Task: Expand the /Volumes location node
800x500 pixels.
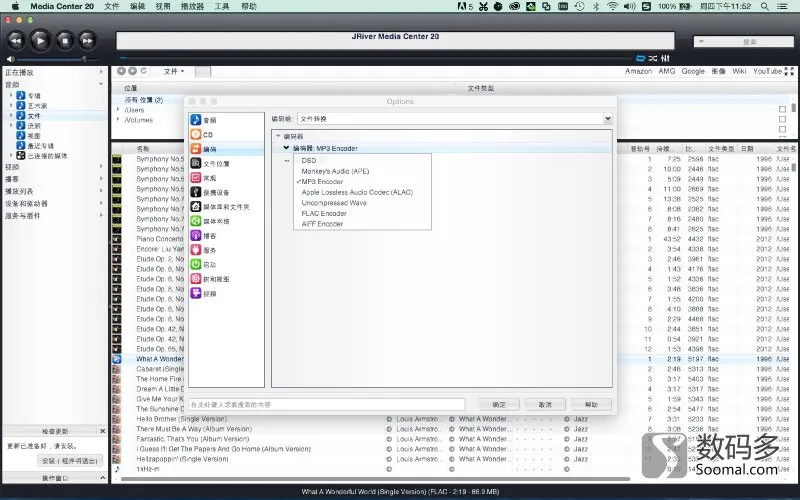Action: click(x=118, y=120)
